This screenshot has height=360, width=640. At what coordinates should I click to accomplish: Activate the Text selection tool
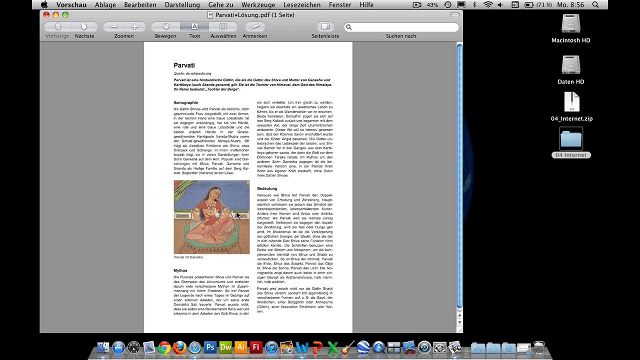pyautogui.click(x=195, y=27)
